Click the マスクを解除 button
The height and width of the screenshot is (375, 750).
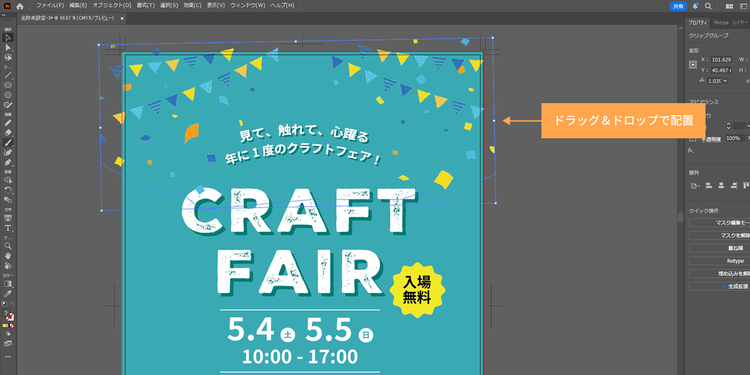pos(719,235)
